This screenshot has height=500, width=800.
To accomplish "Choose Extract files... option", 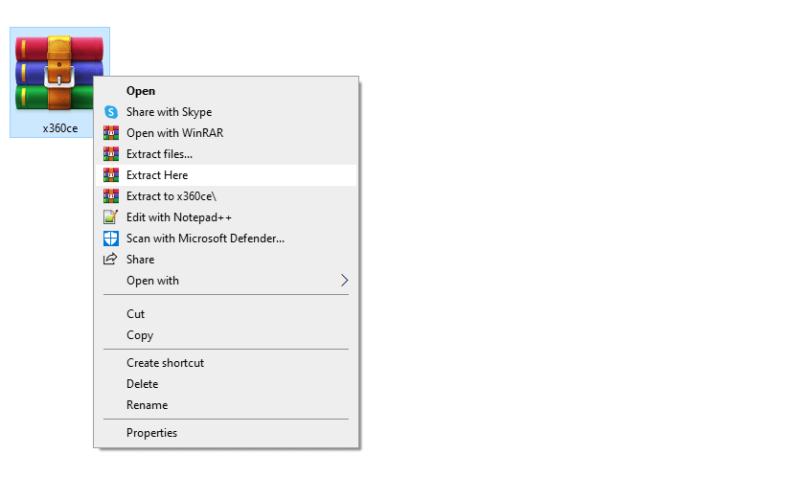I will (226, 154).
